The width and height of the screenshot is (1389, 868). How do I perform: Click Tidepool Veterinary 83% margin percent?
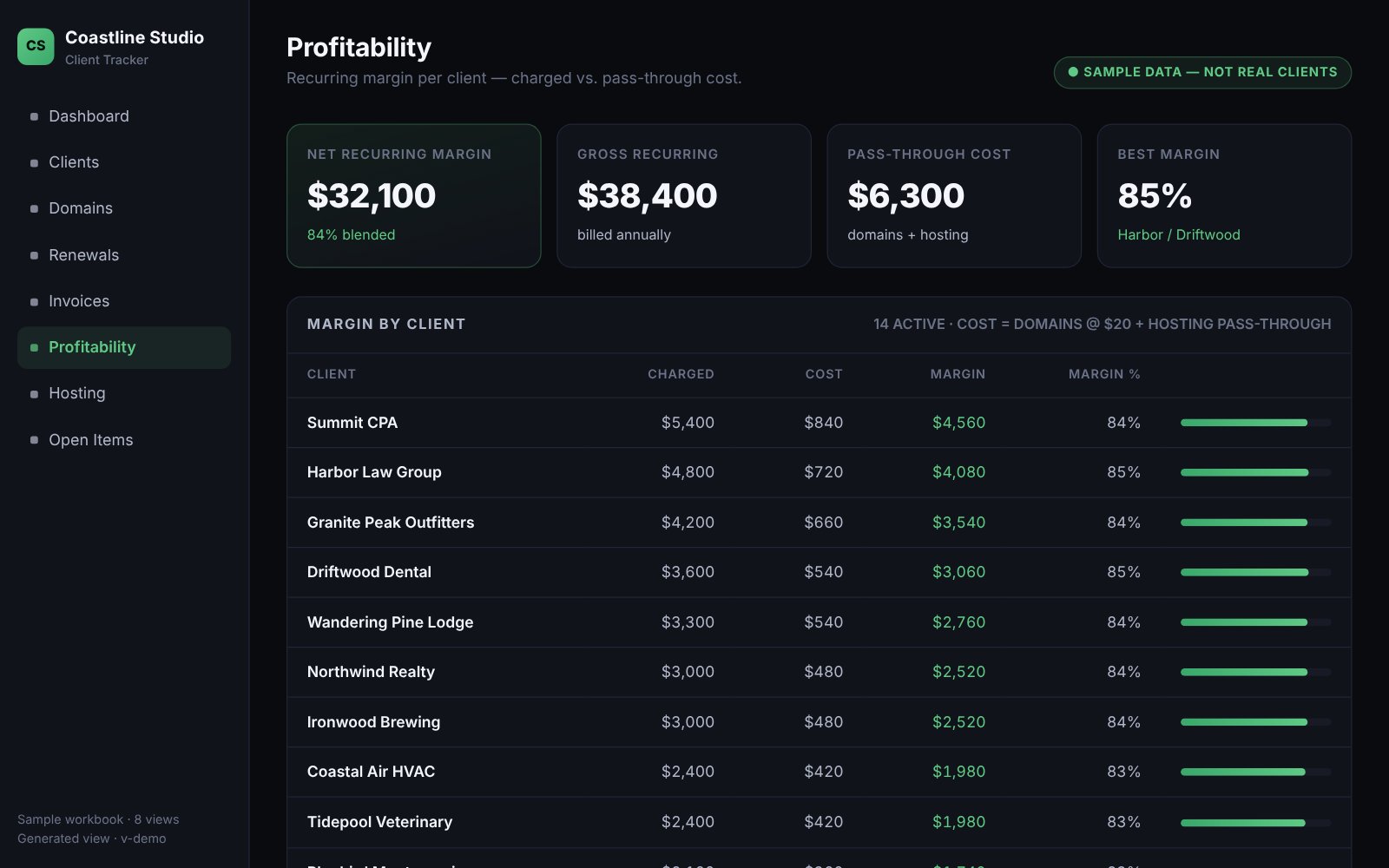tap(1123, 822)
